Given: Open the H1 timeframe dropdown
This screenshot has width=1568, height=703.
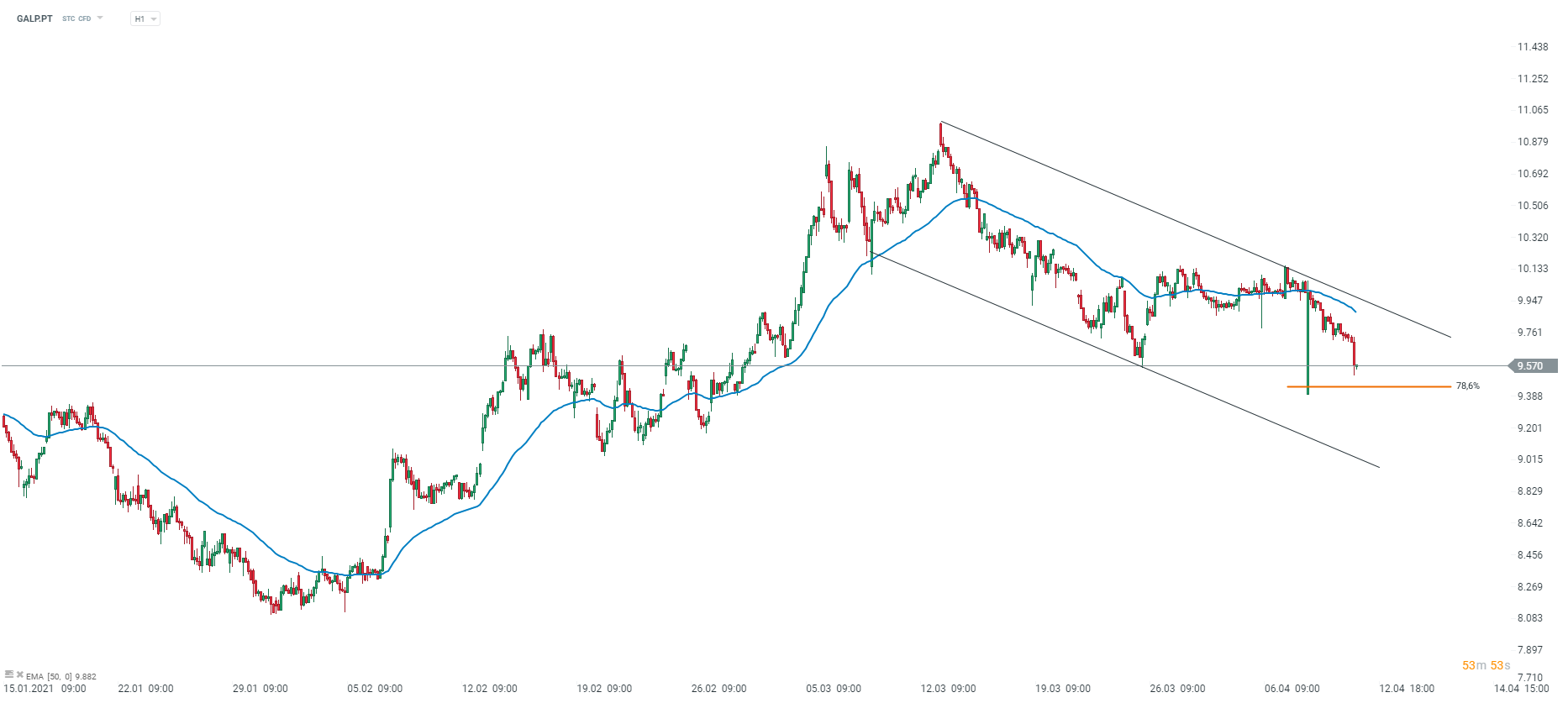Looking at the screenshot, I should (145, 18).
